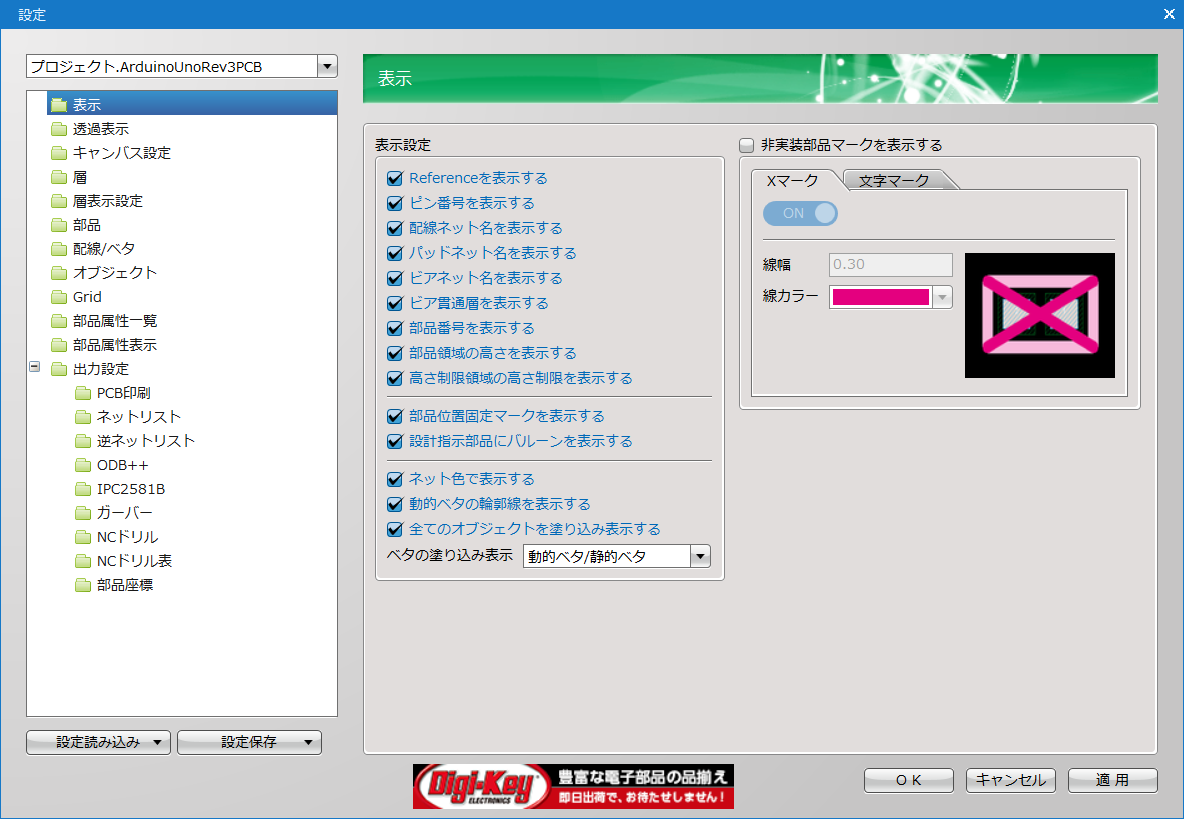
Task: Click the NCドリル表 folder icon
Action: coord(83,561)
